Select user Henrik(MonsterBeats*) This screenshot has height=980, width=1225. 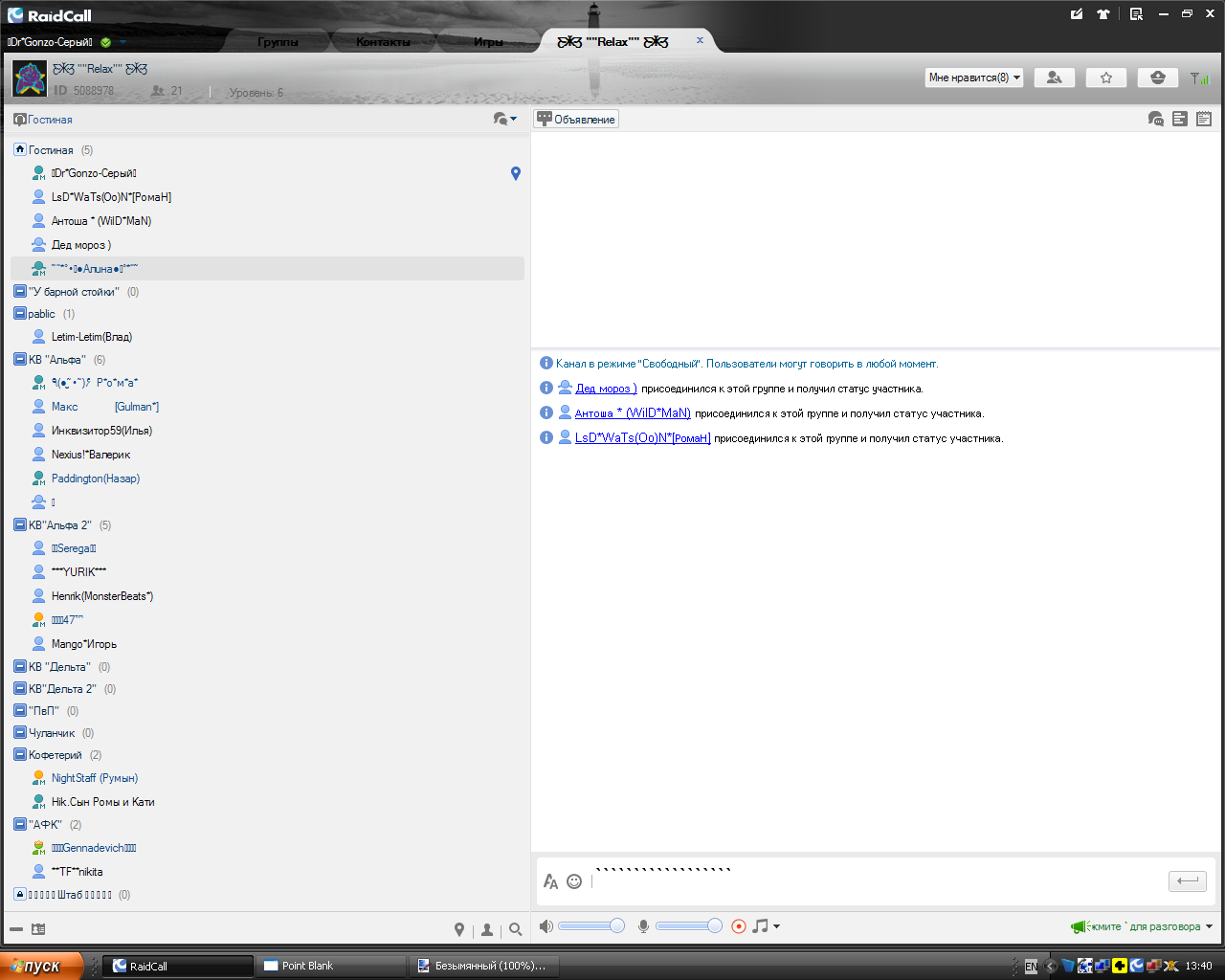pyautogui.click(x=102, y=596)
